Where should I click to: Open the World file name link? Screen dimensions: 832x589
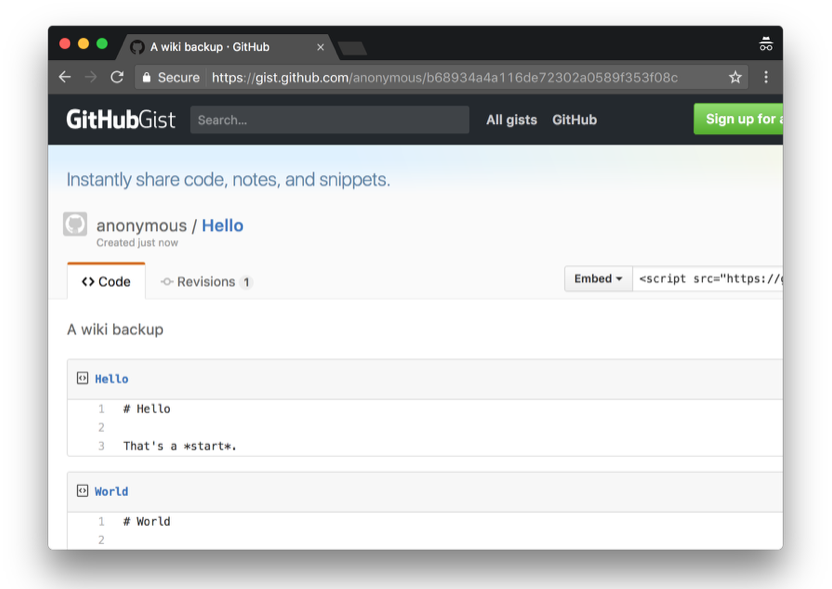point(111,491)
